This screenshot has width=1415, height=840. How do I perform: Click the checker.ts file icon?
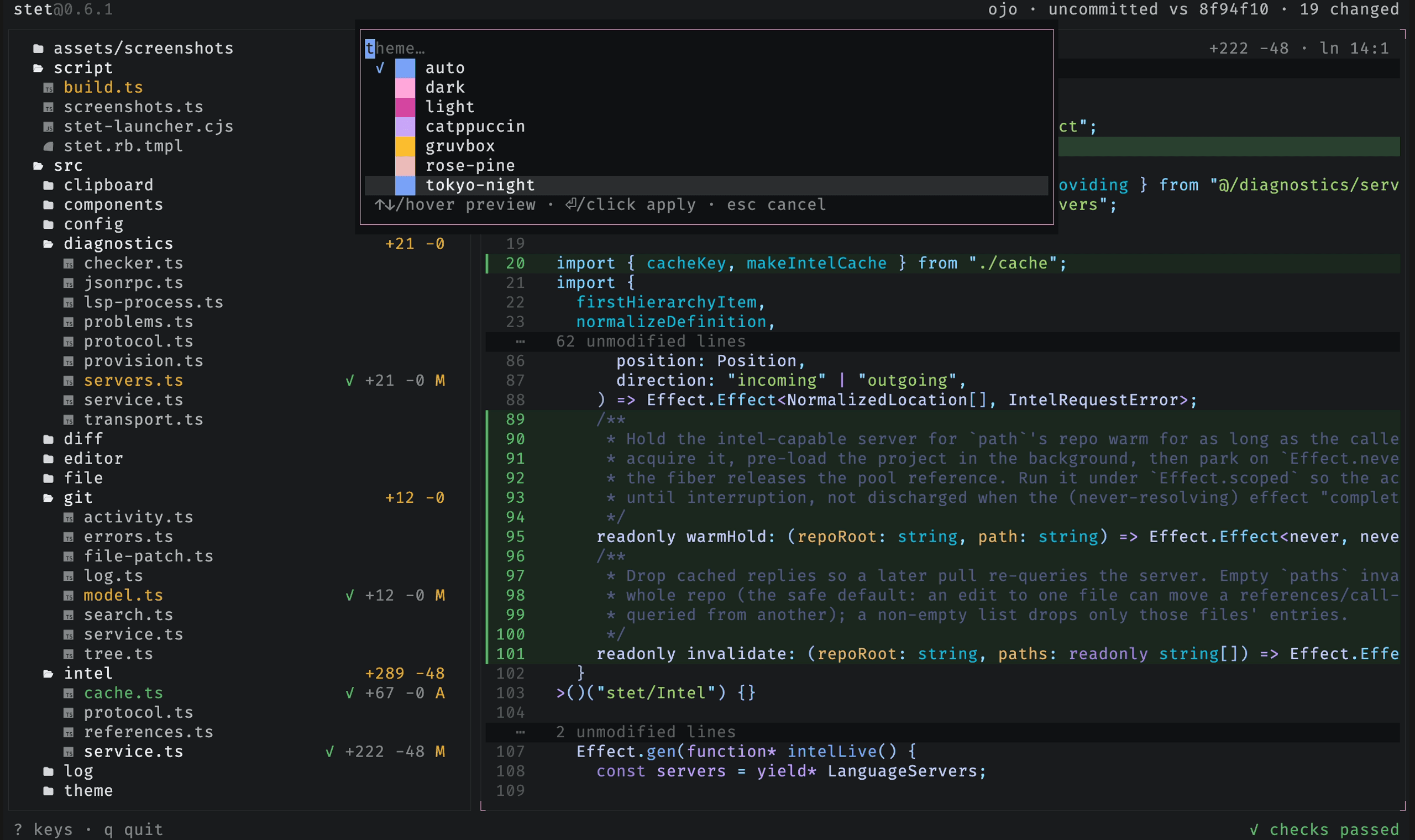pyautogui.click(x=69, y=264)
